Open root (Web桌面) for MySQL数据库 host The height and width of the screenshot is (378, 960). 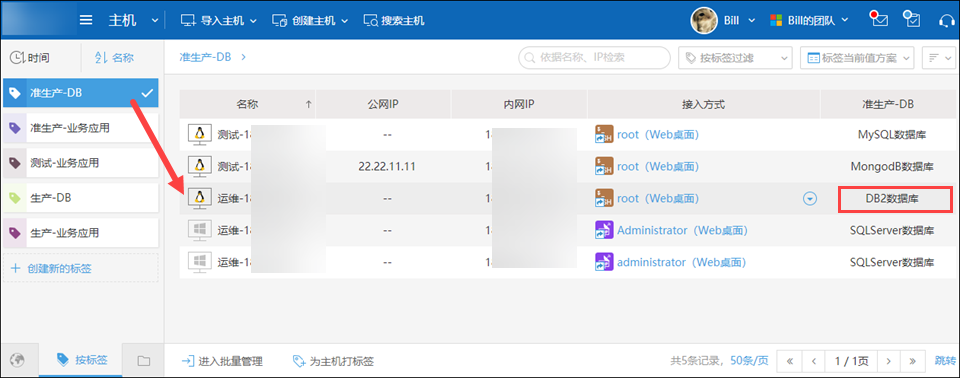658,135
